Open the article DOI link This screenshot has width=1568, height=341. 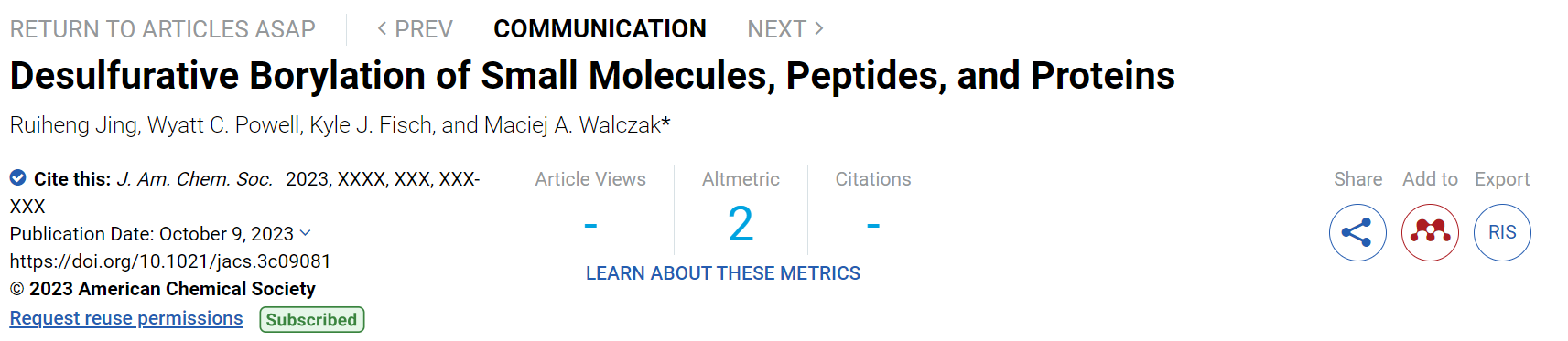170,261
